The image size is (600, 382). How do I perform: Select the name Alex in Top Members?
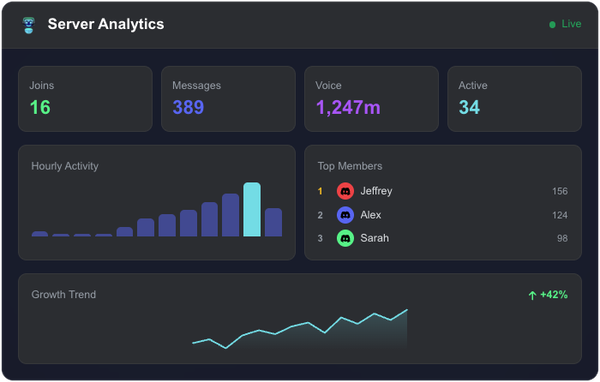pyautogui.click(x=371, y=215)
